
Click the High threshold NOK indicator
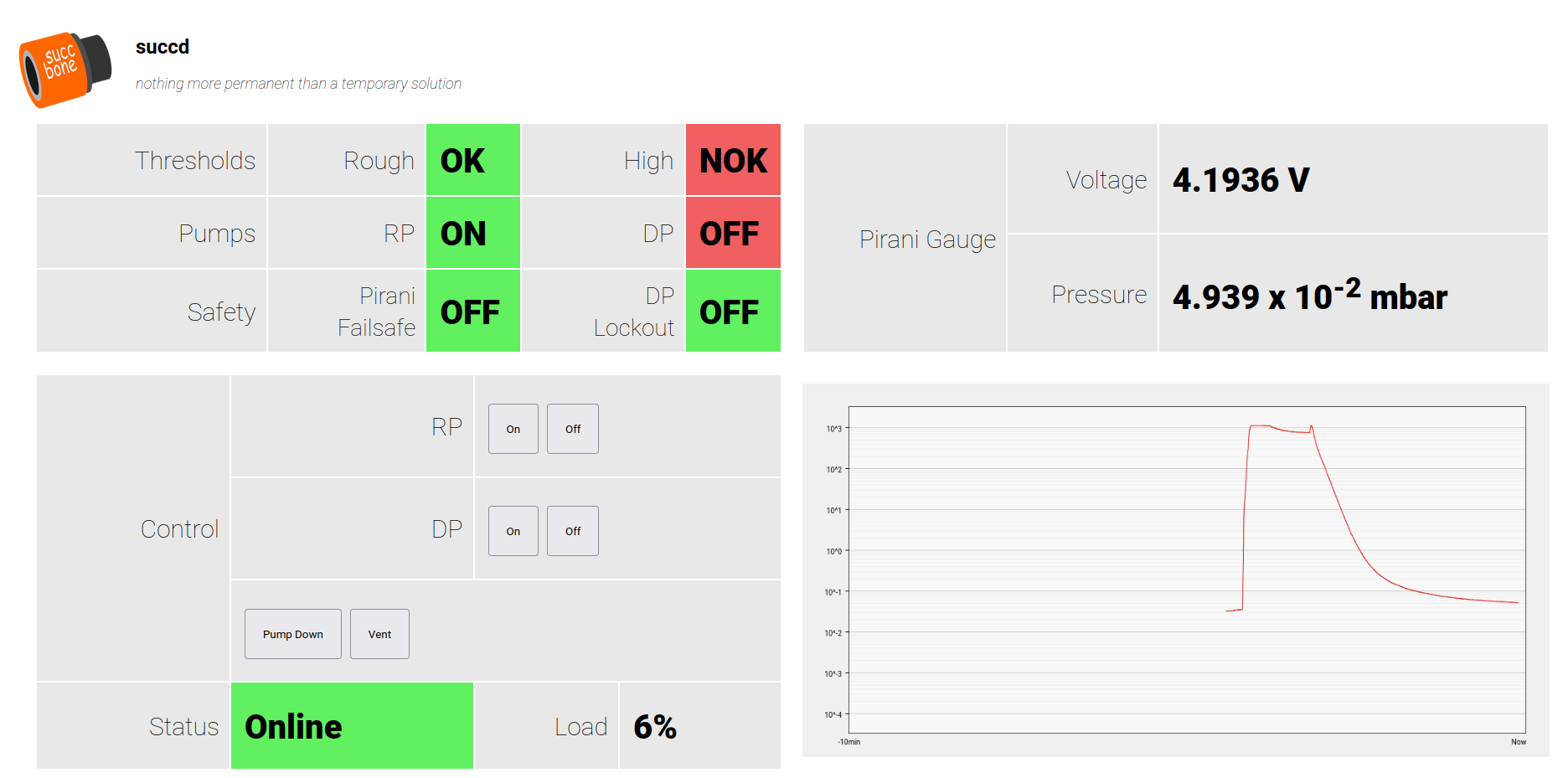tap(733, 160)
